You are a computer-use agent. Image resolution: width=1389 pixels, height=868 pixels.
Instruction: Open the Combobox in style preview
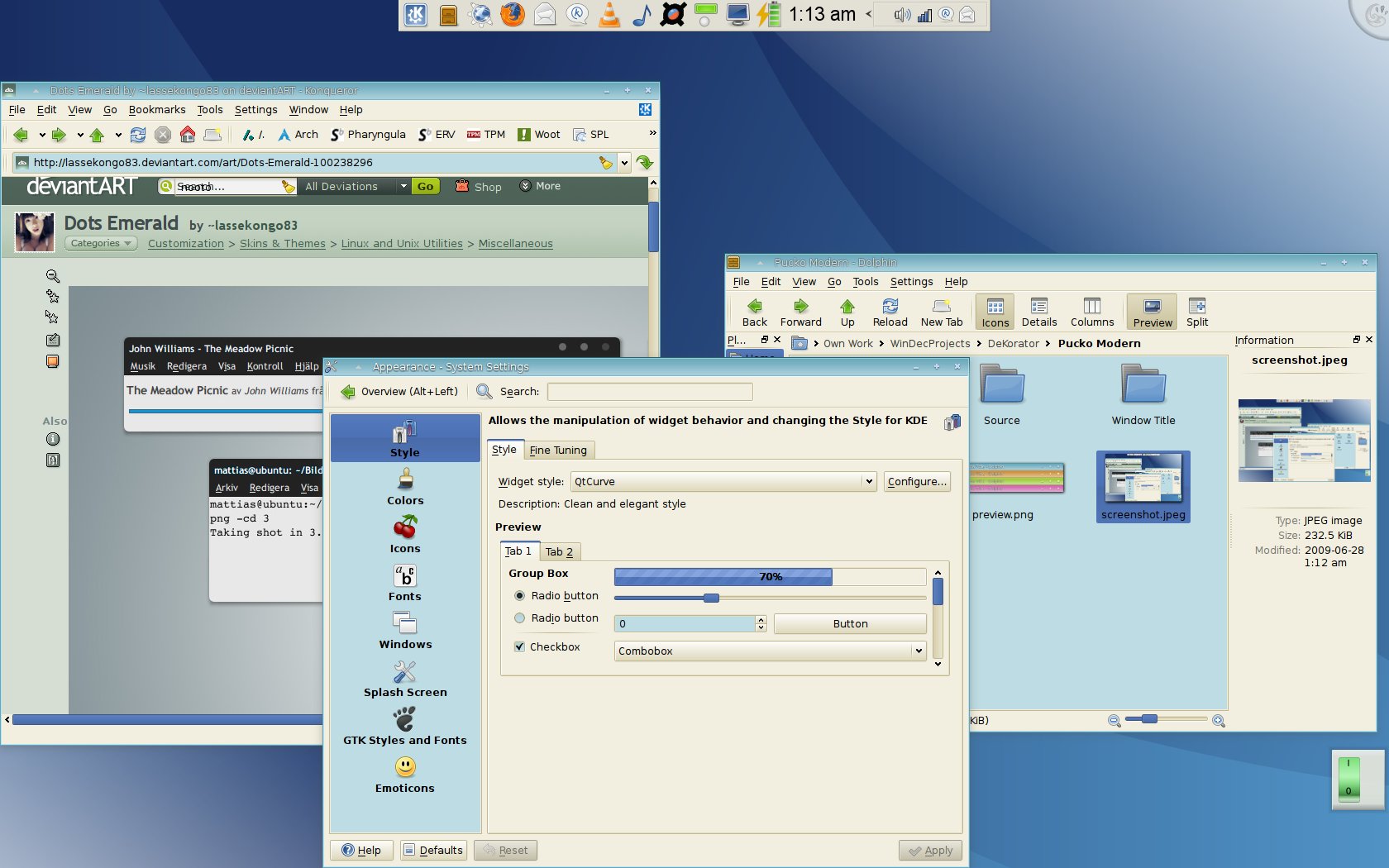pyautogui.click(x=770, y=651)
